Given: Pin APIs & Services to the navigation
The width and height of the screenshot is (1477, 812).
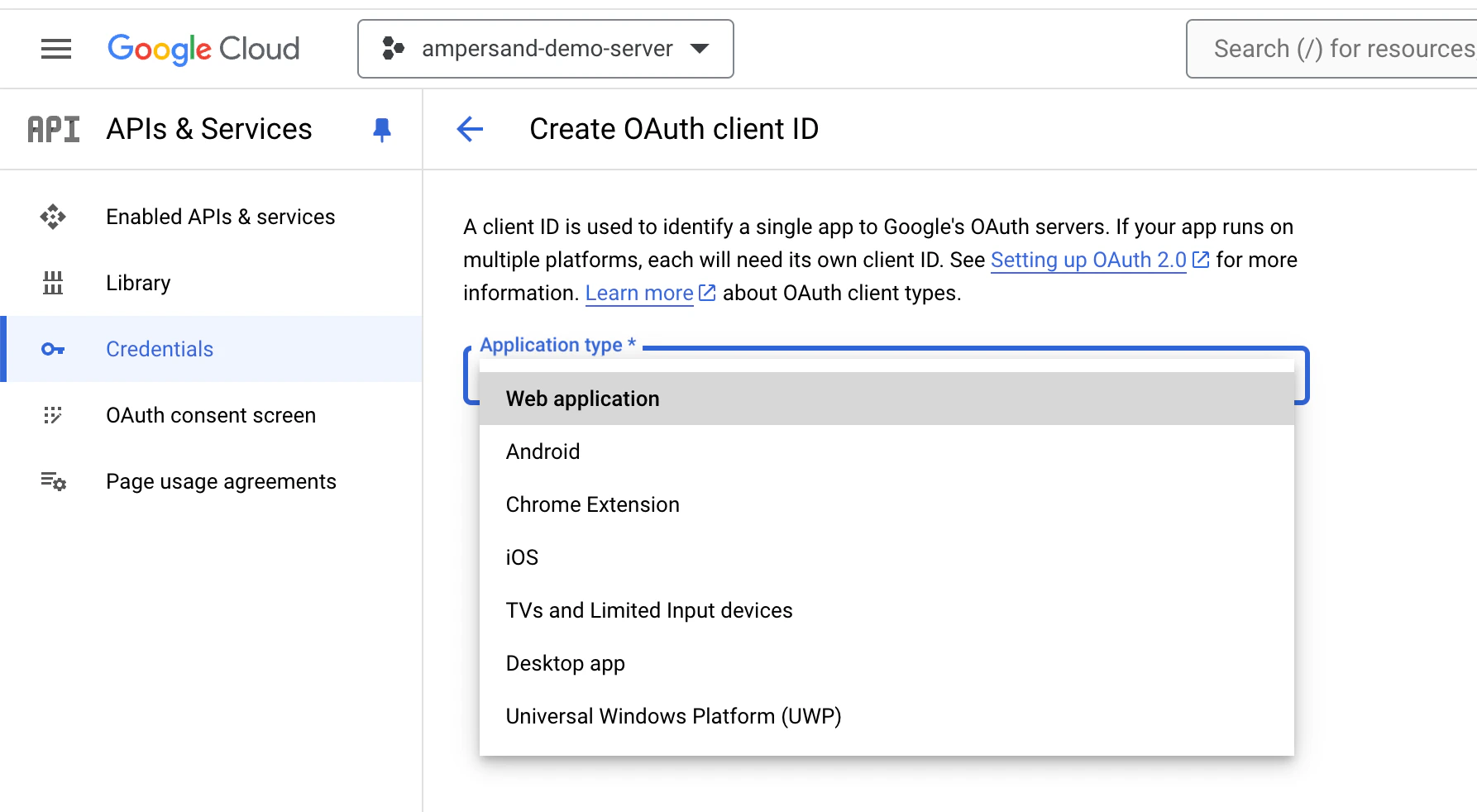Looking at the screenshot, I should (x=381, y=129).
